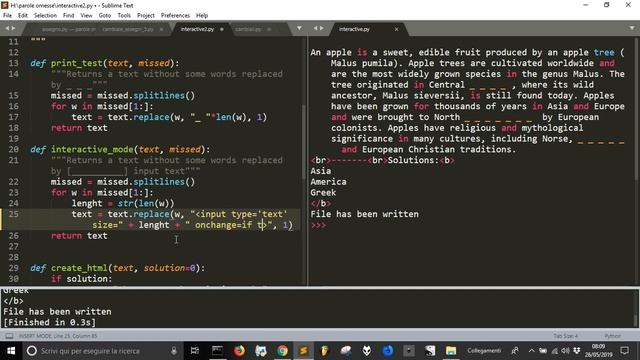The width and height of the screenshot is (640, 360).
Task: Open the Project menu
Action: (x=146, y=16)
